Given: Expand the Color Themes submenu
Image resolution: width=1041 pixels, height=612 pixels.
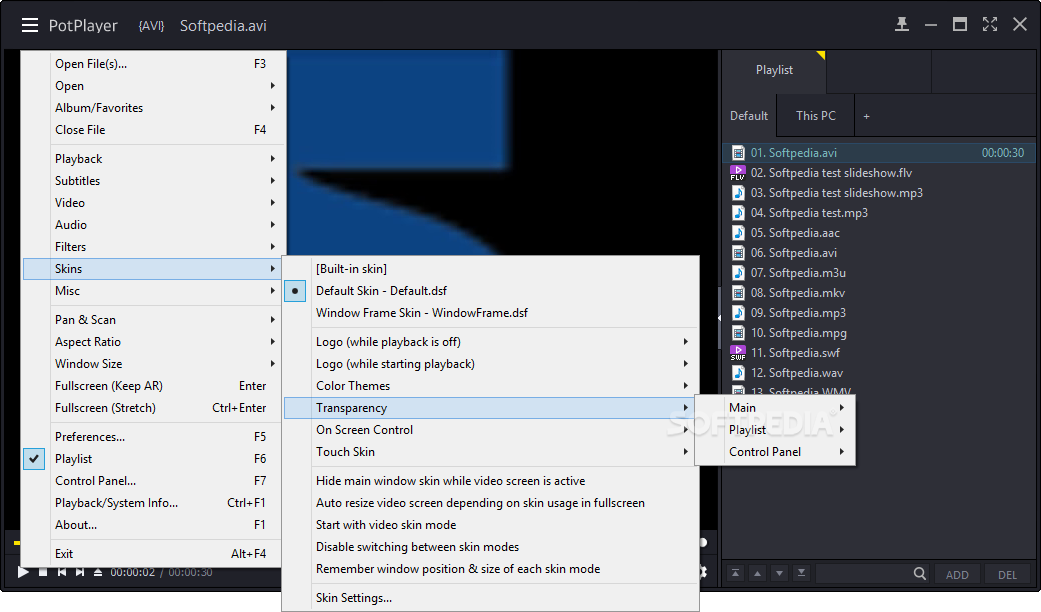Looking at the screenshot, I should click(x=491, y=386).
